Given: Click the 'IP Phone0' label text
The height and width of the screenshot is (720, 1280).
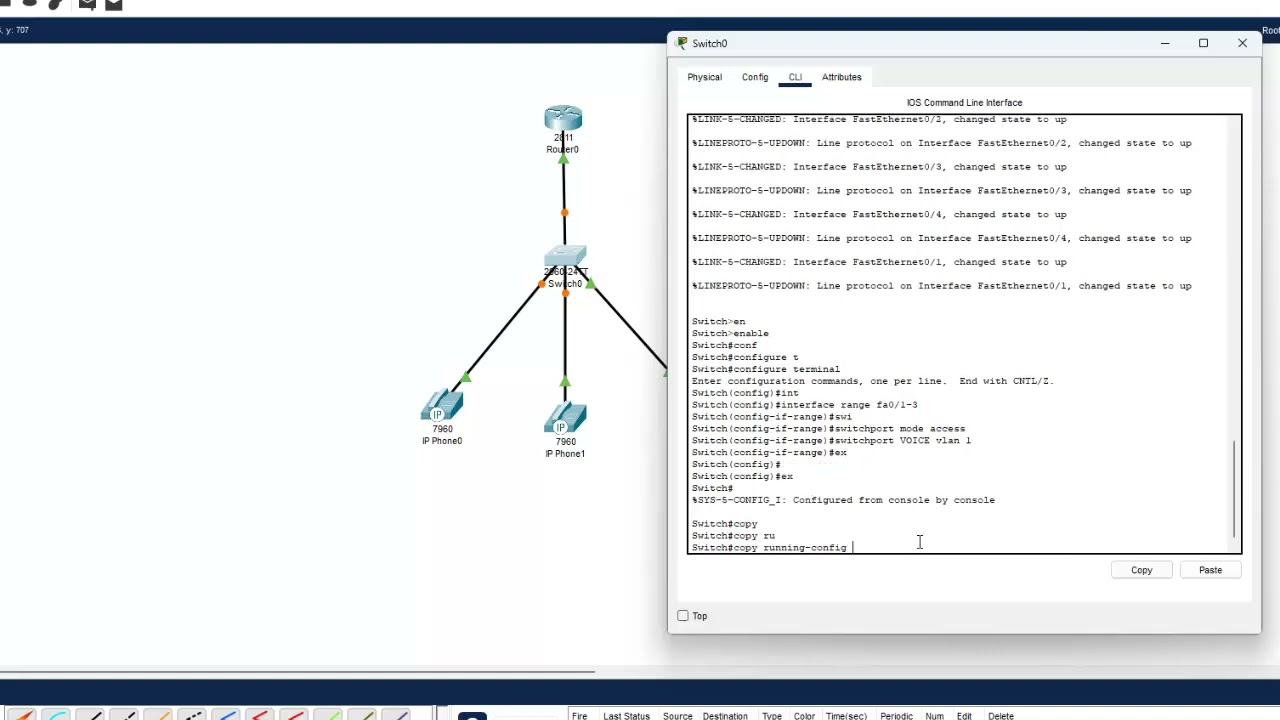Looking at the screenshot, I should (x=442, y=441).
